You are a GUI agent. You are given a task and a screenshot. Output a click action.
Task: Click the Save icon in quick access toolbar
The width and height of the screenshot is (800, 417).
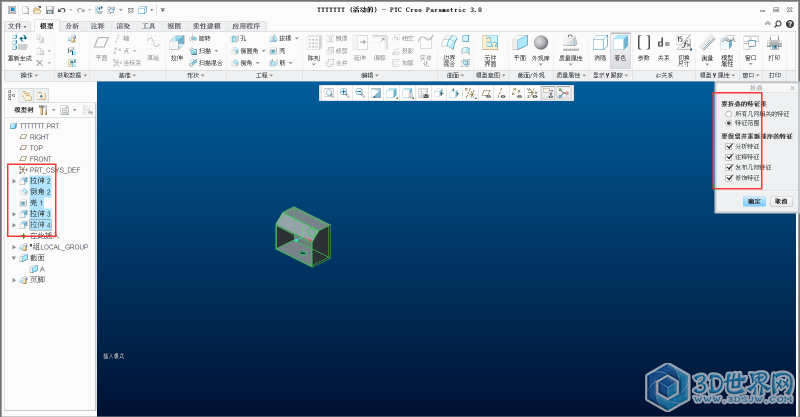(49, 10)
